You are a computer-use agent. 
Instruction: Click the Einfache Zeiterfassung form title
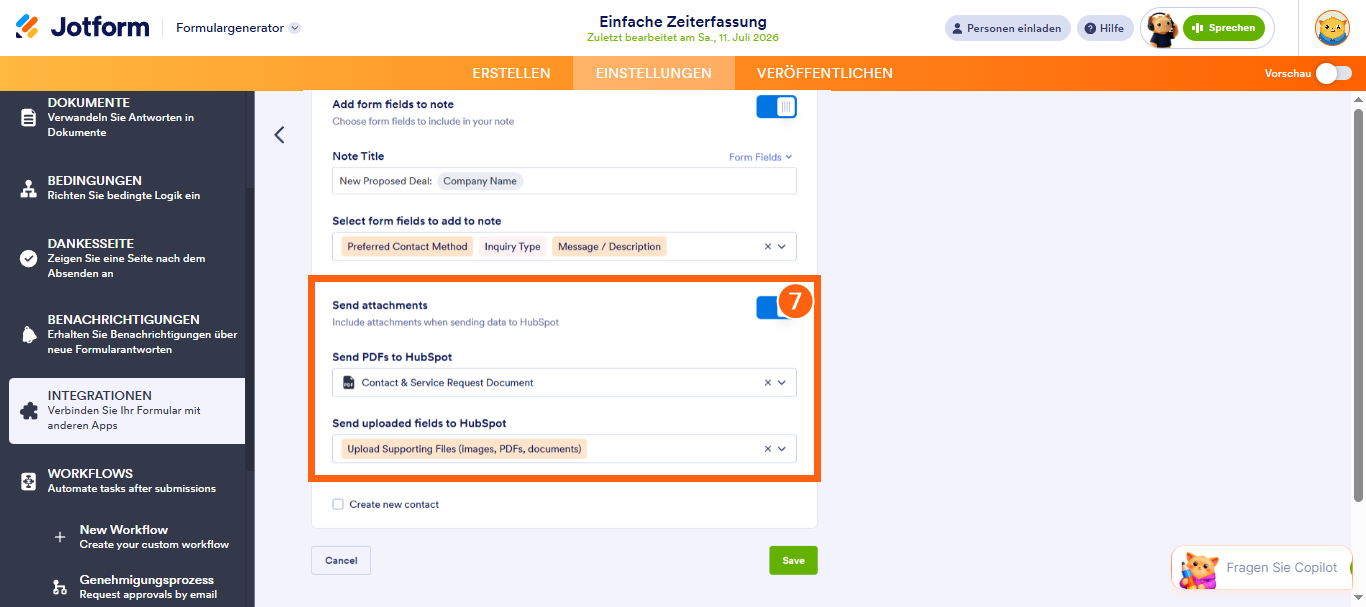pyautogui.click(x=683, y=21)
